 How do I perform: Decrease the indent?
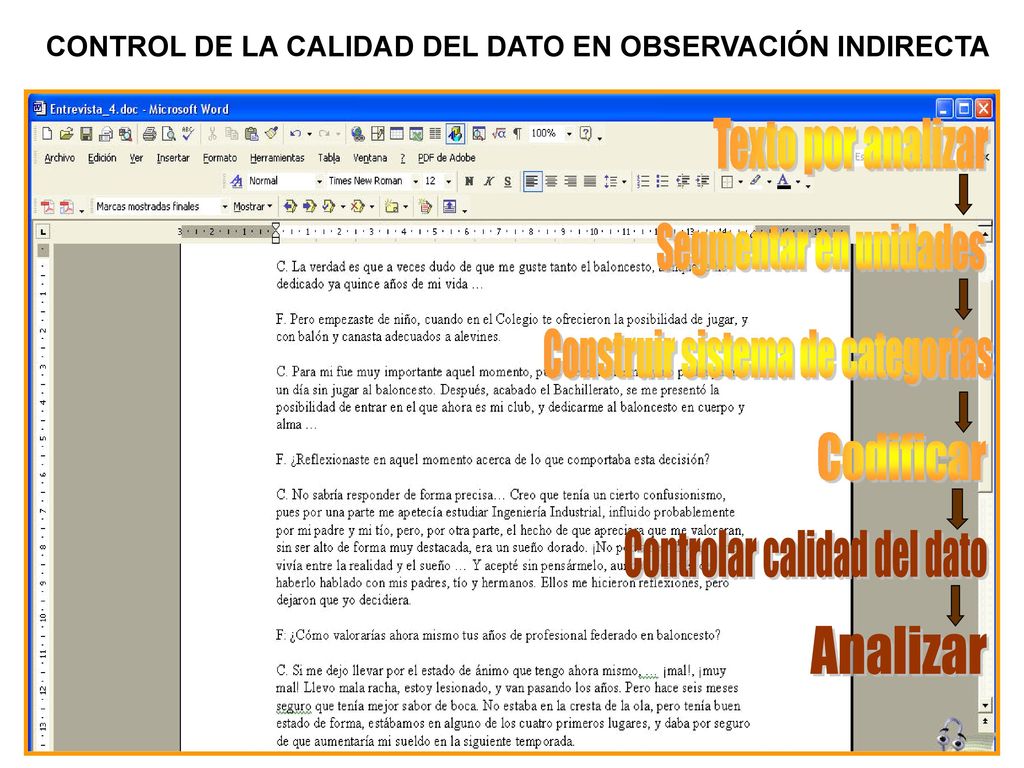[x=683, y=182]
